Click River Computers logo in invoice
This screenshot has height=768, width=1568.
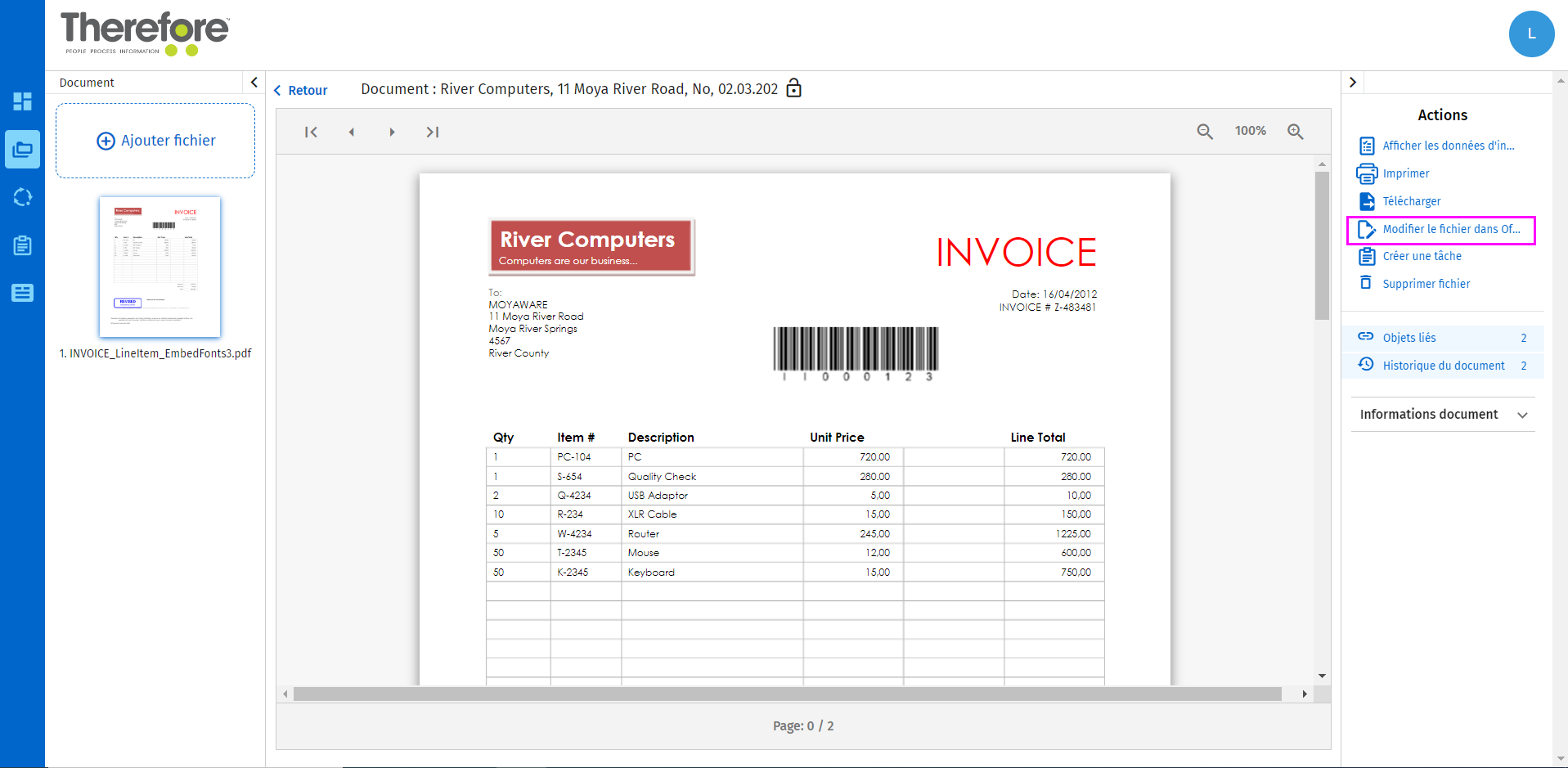[x=591, y=246]
